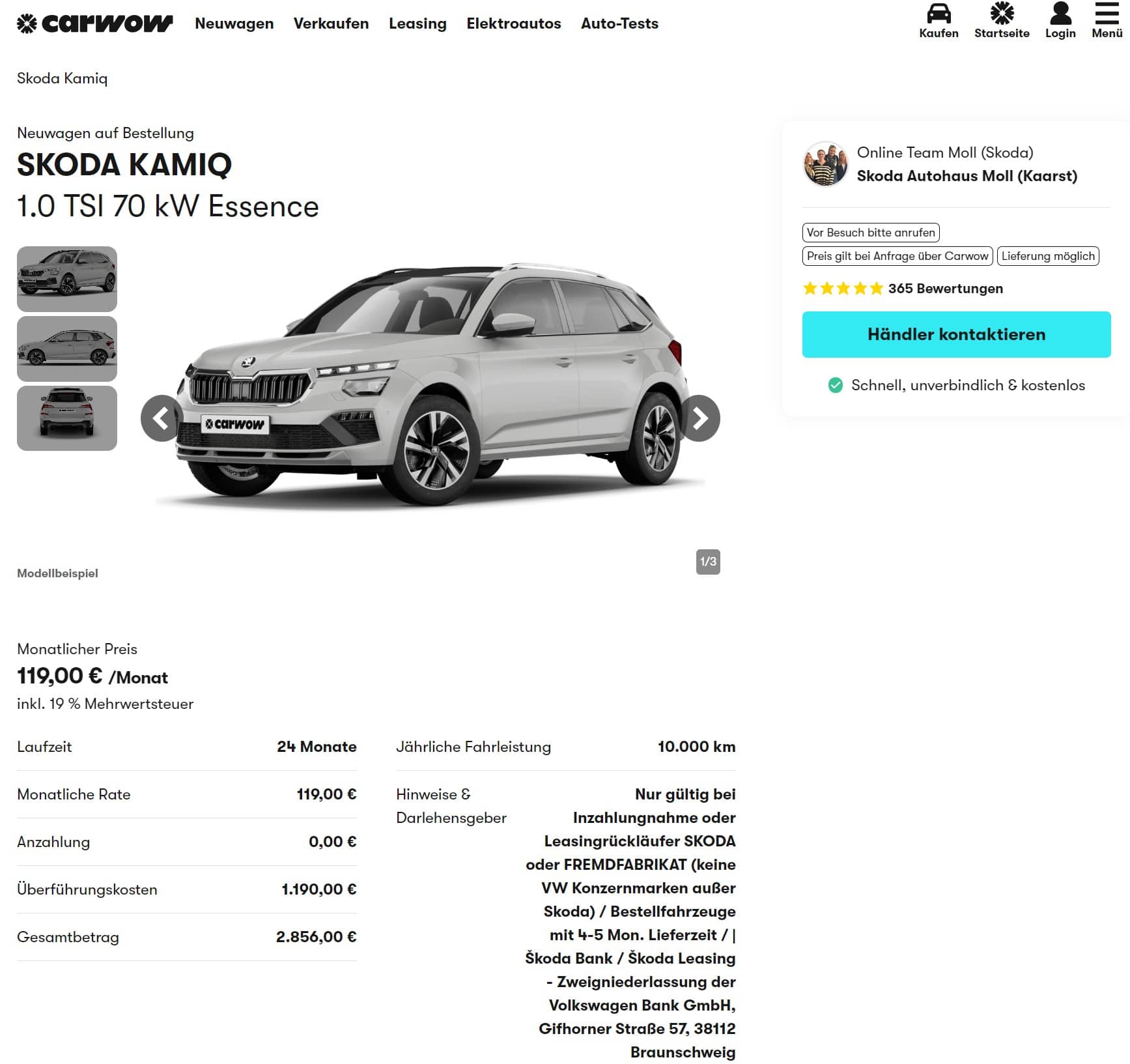Click the Vor Besuch bitte anrufen tag
1130x1064 pixels.
pos(871,233)
